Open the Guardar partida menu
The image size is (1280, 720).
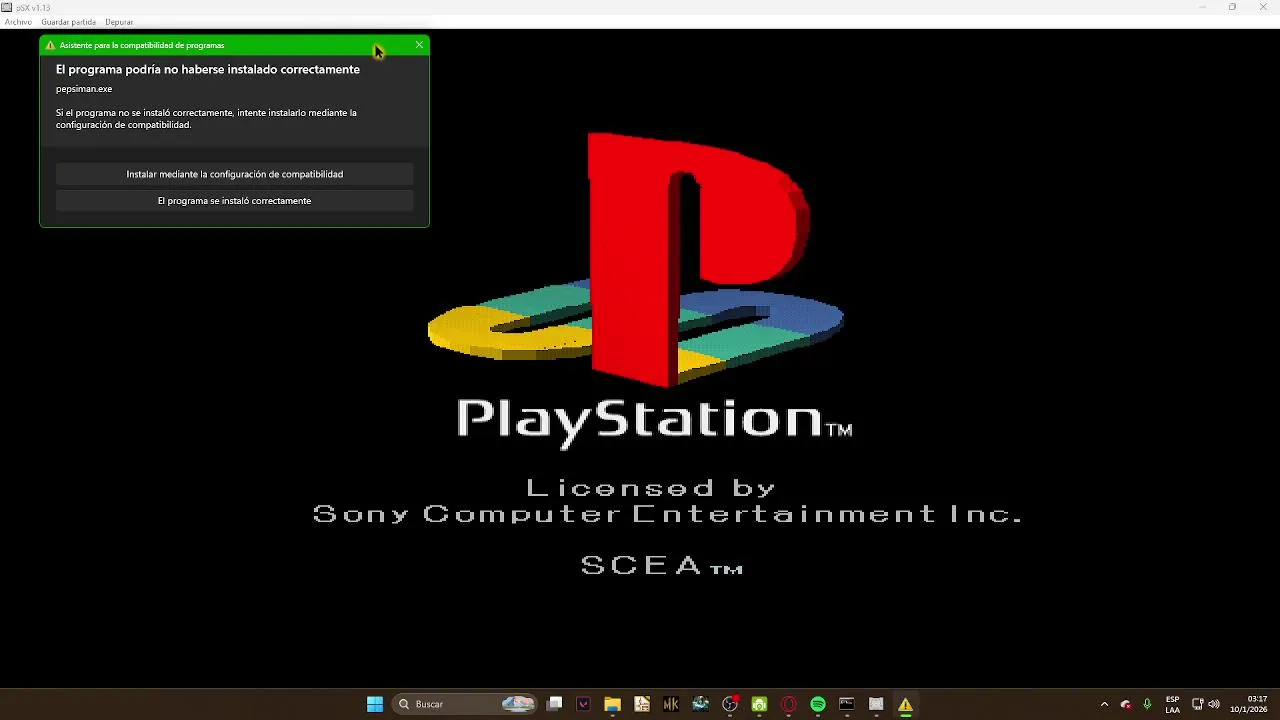(68, 22)
